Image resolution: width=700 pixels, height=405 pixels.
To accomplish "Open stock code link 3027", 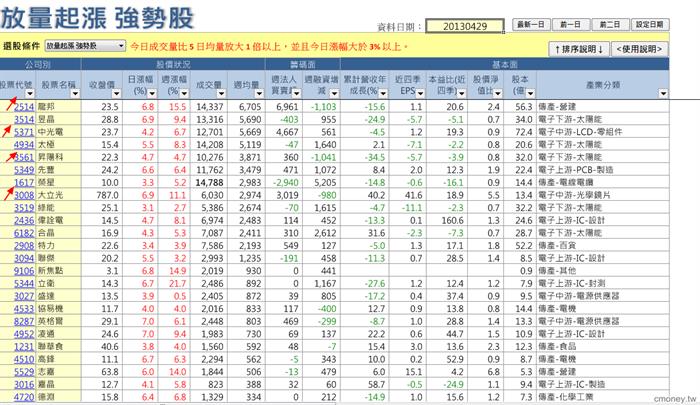I will pyautogui.click(x=24, y=296).
